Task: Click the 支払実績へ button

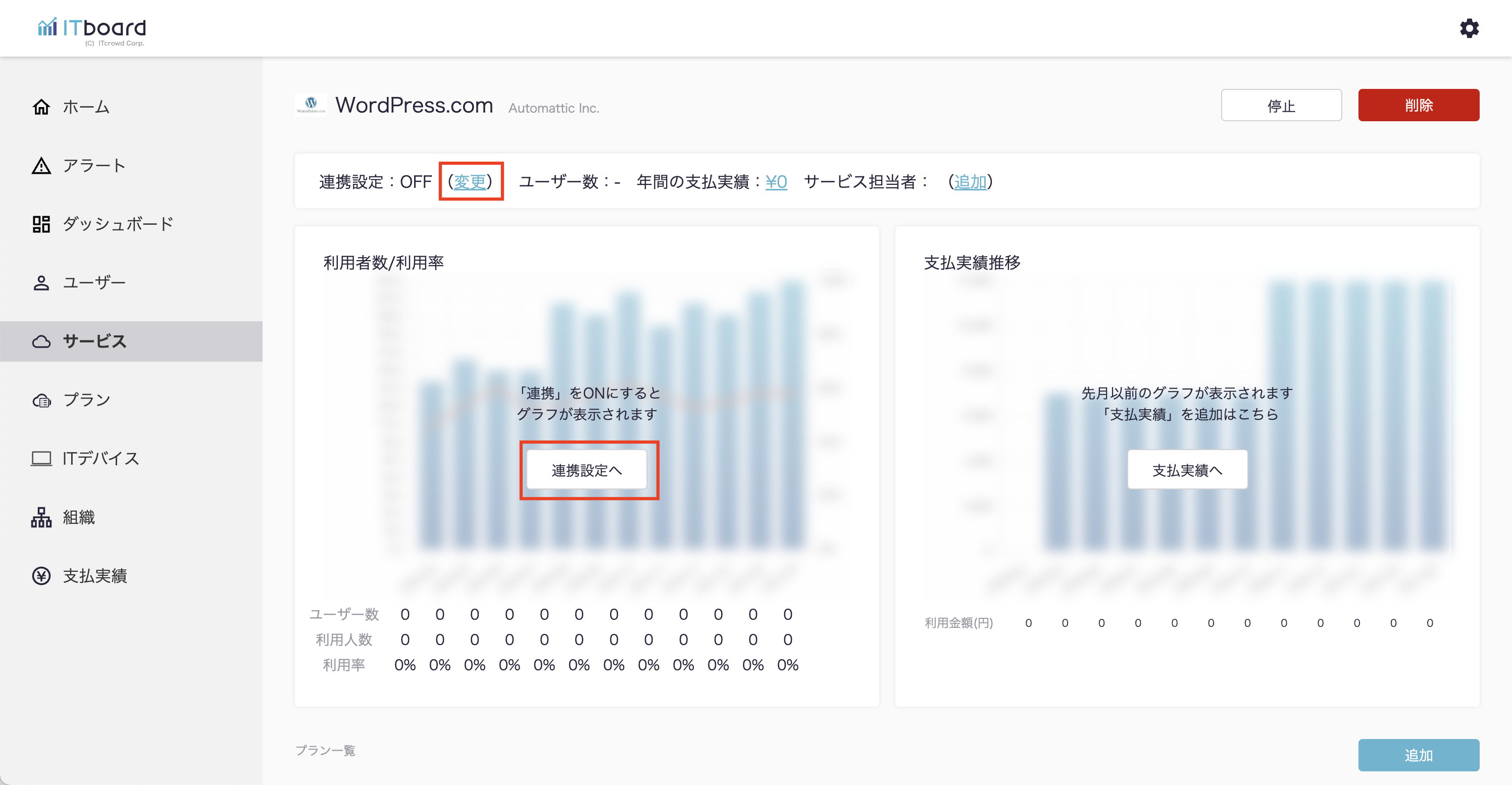Action: [1187, 470]
